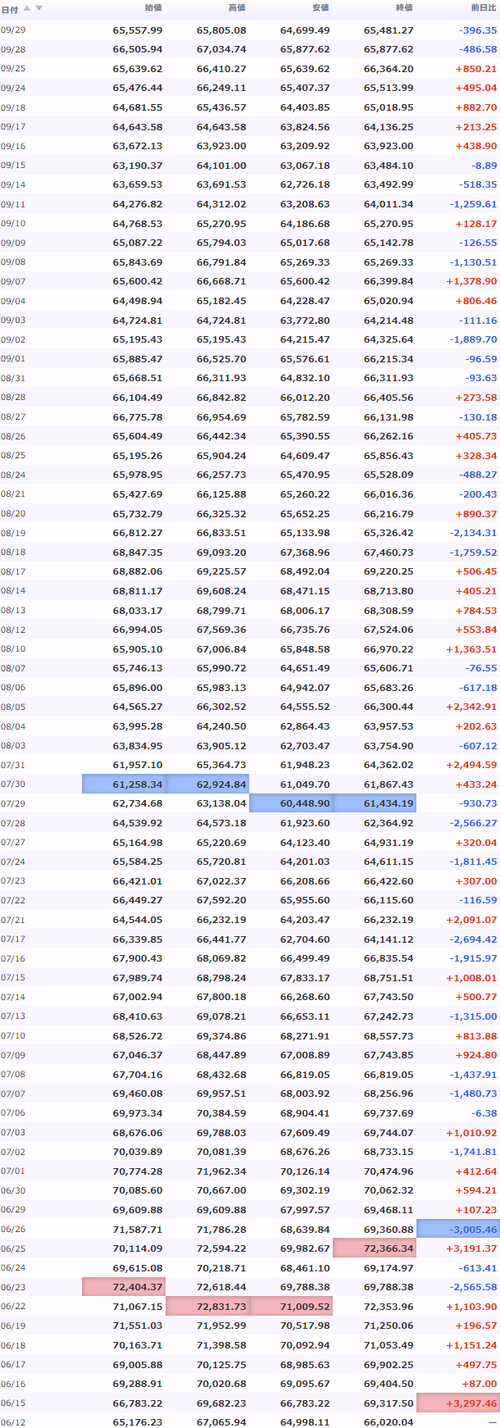Select the 09/07 date cell
The image size is (500, 1428).
coord(13,281)
